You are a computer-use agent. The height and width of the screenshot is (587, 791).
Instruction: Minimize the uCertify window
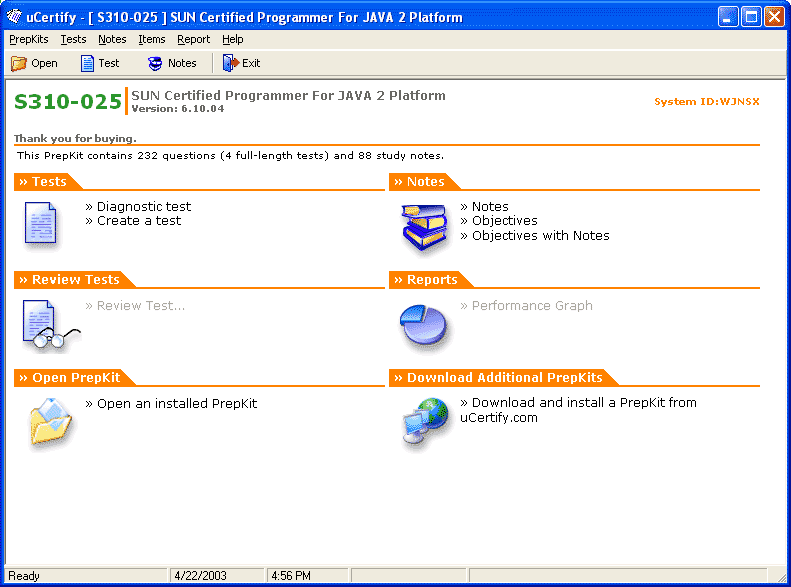[728, 17]
